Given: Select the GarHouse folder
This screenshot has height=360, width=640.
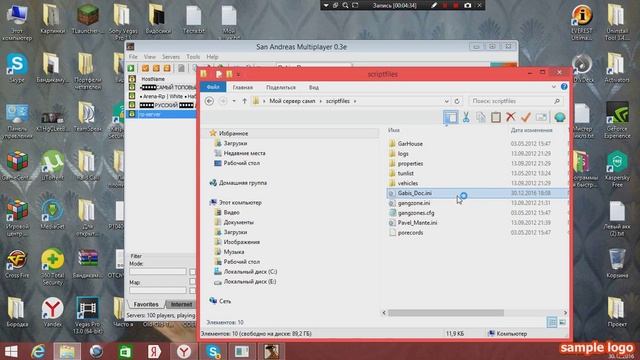Looking at the screenshot, I should tap(410, 144).
